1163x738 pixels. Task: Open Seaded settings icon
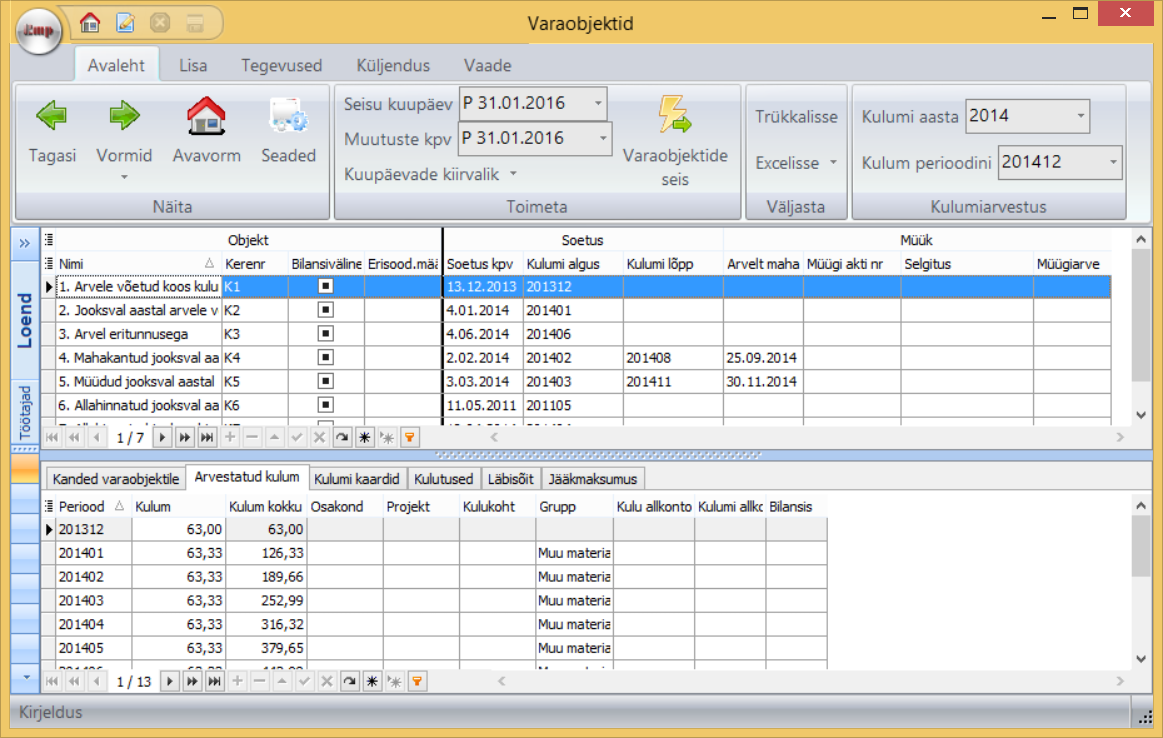coord(288,117)
